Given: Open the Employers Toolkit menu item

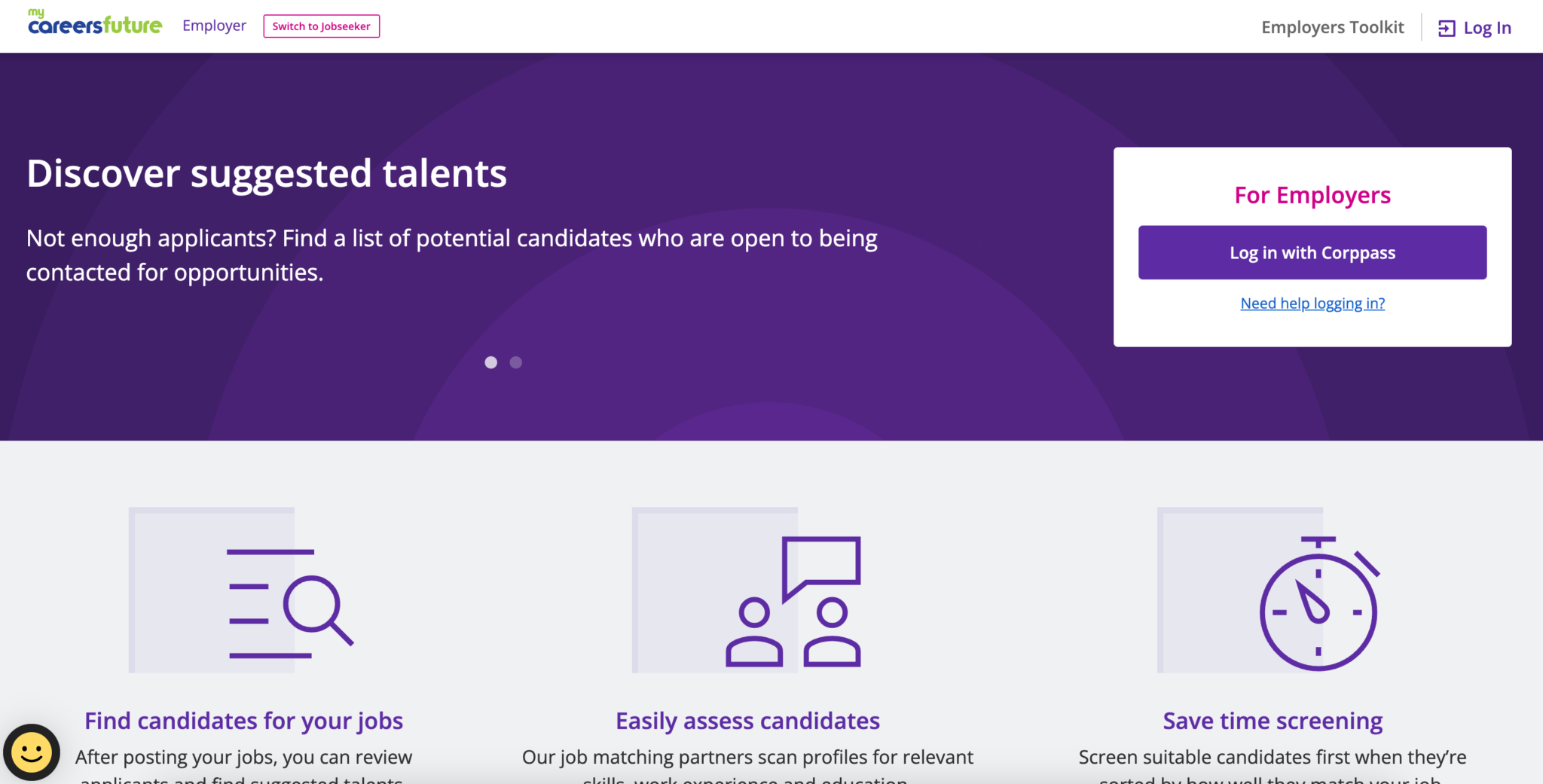Looking at the screenshot, I should point(1332,28).
